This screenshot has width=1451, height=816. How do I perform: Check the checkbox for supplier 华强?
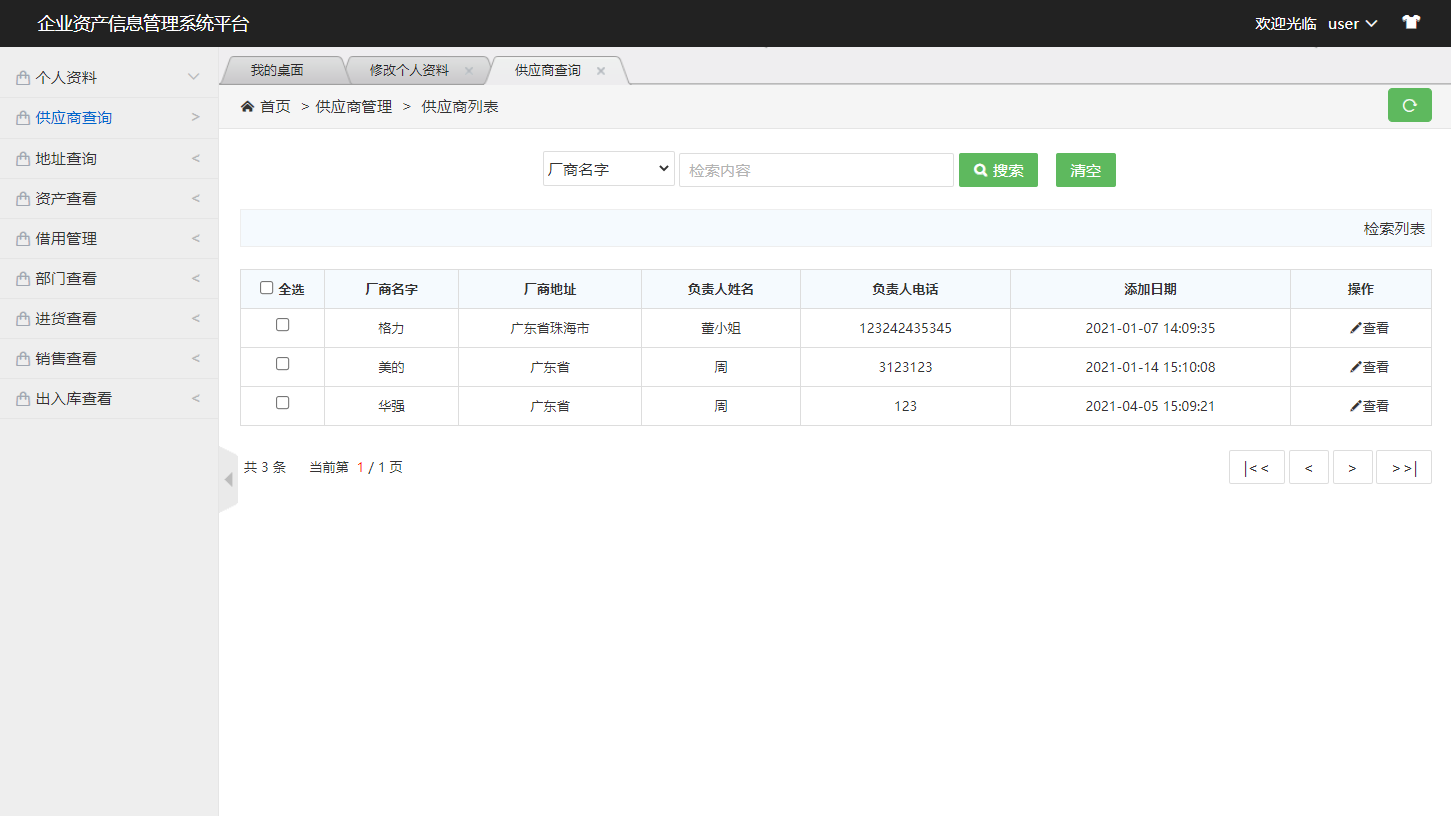pyautogui.click(x=283, y=403)
